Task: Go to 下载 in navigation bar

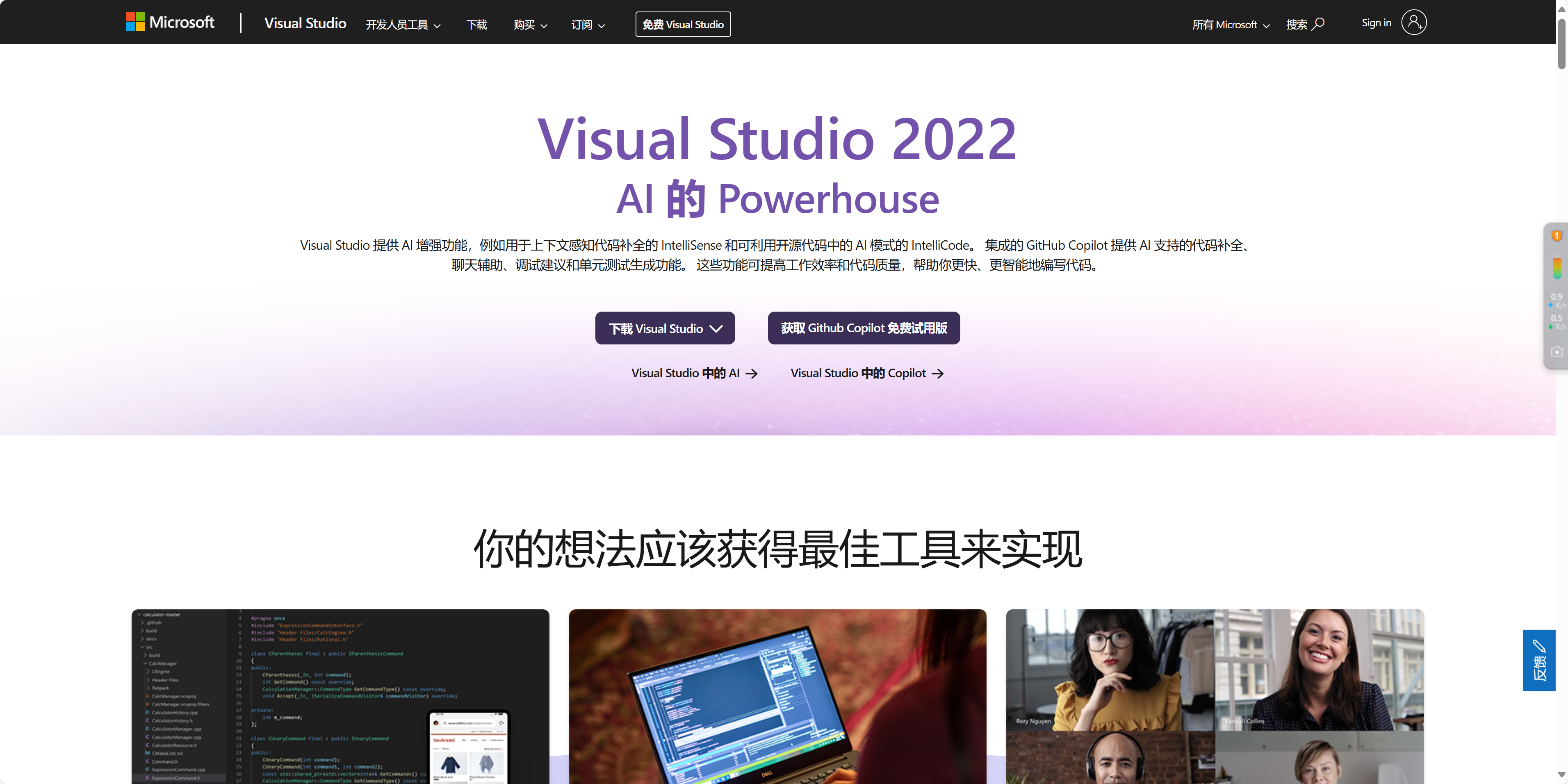Action: click(x=476, y=25)
